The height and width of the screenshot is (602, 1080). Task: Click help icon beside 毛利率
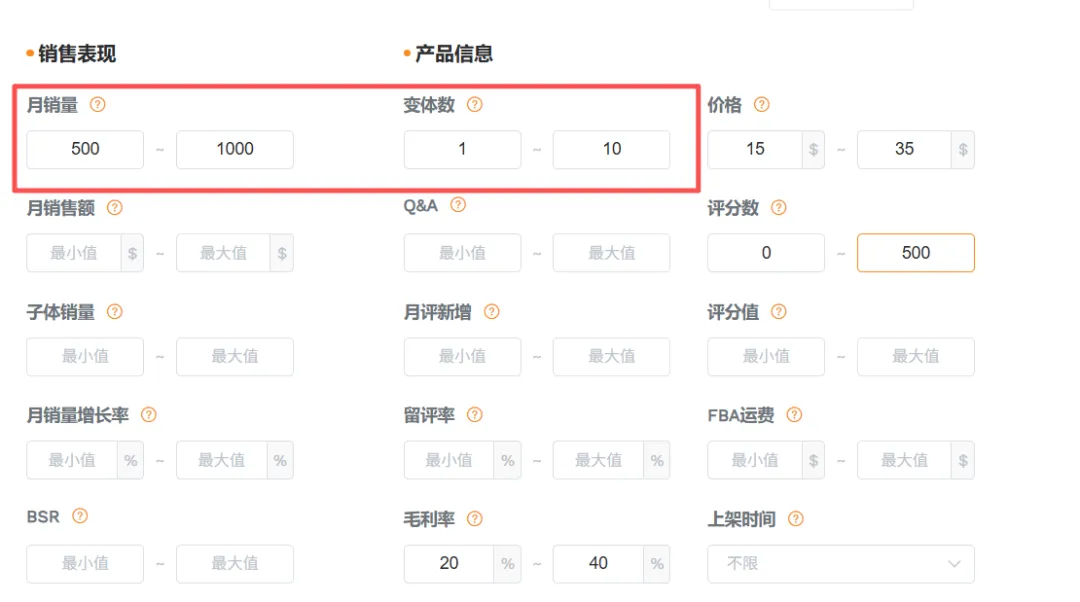[475, 519]
